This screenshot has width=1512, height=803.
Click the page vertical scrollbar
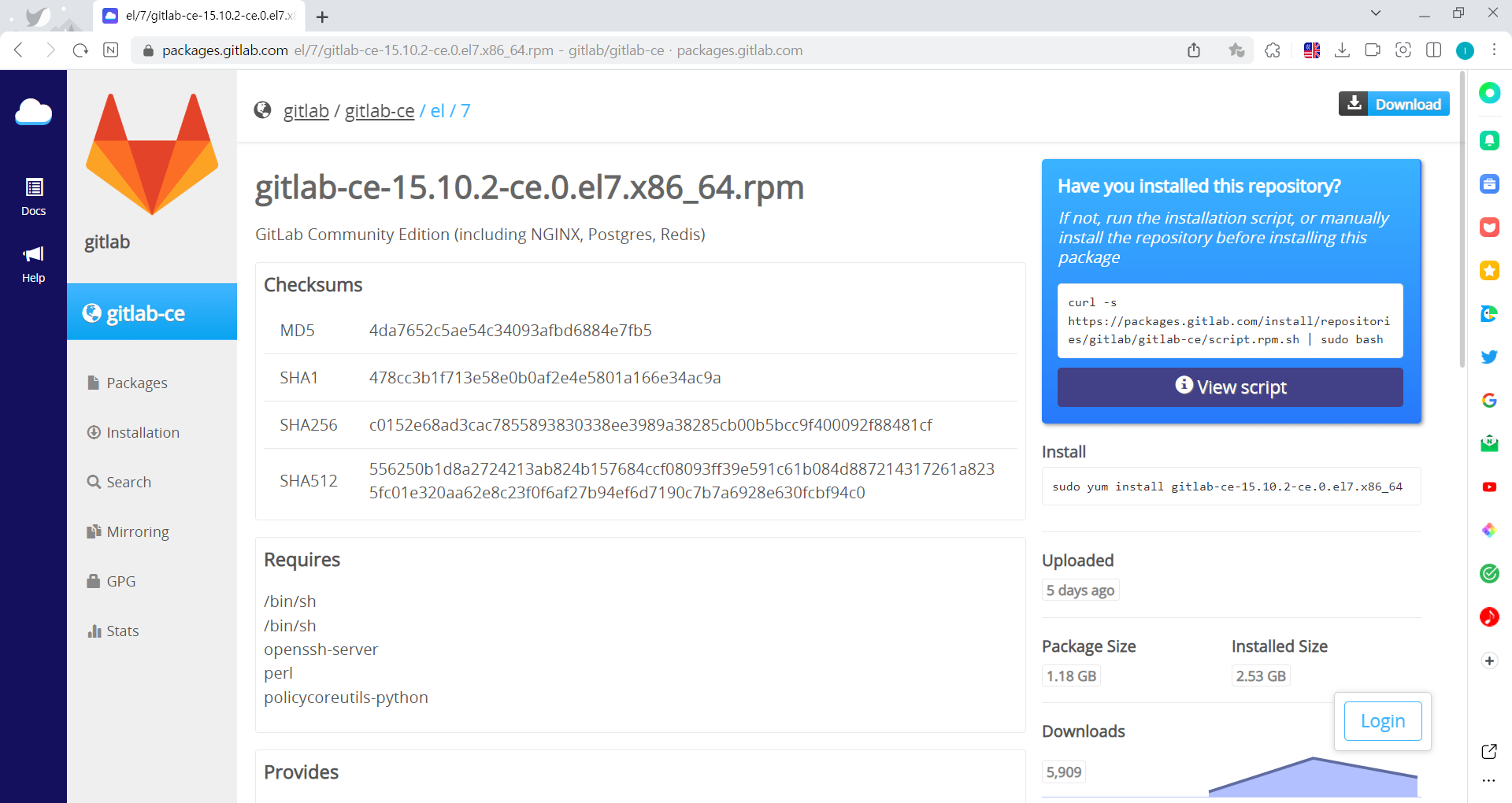1462,220
